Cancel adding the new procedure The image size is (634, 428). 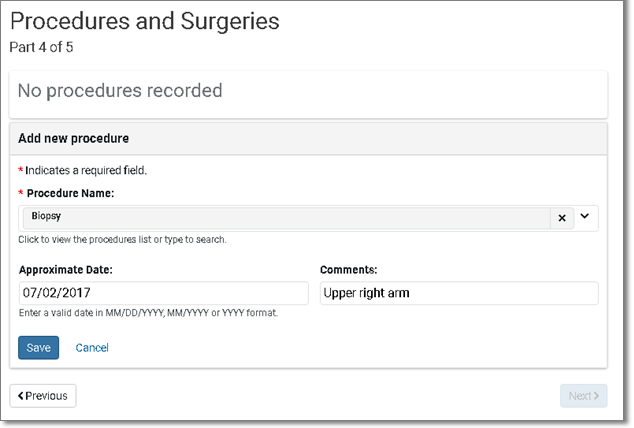point(92,348)
